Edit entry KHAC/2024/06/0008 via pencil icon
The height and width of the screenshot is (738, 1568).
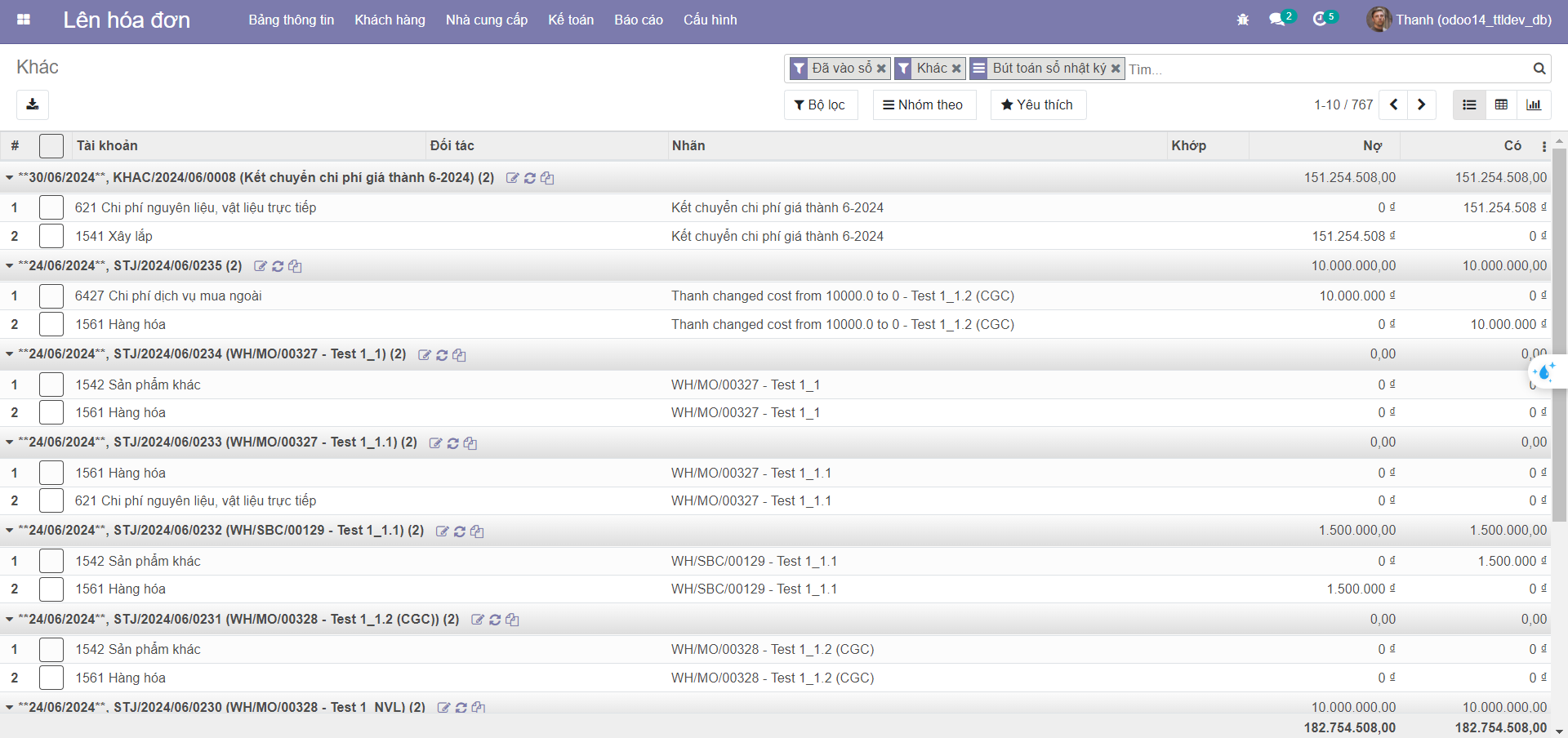click(512, 178)
